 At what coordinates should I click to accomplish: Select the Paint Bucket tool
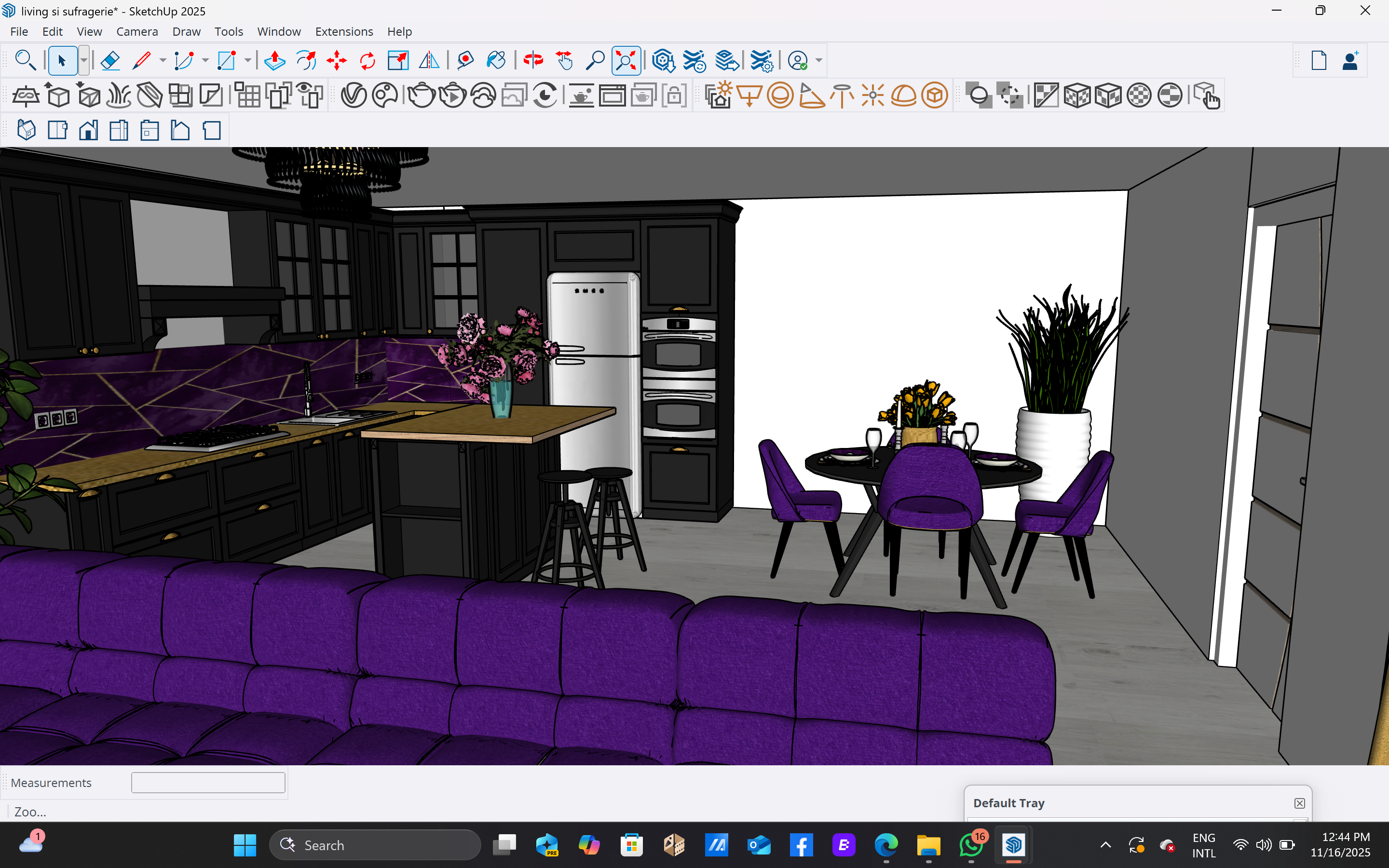click(x=496, y=60)
